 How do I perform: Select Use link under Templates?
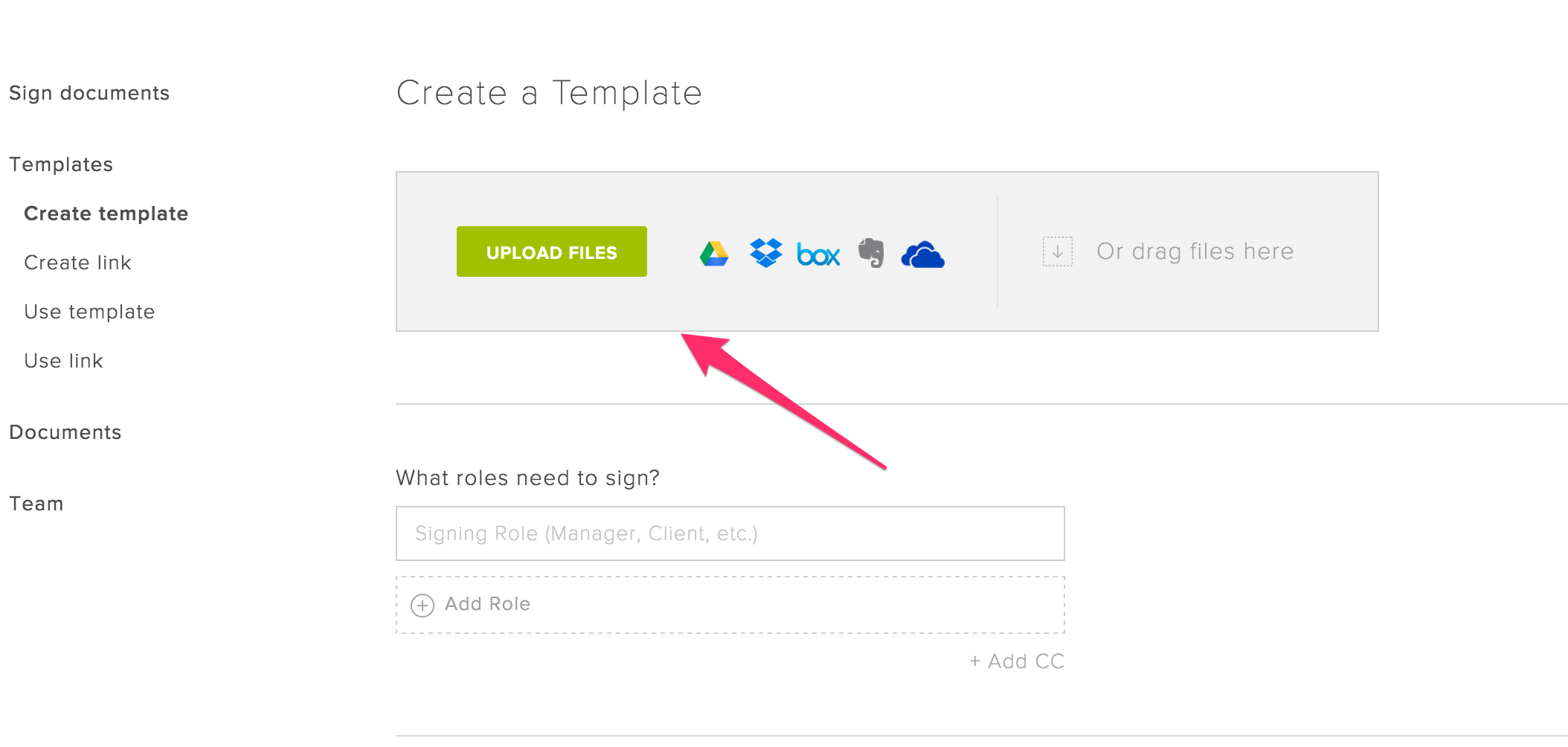coord(63,361)
